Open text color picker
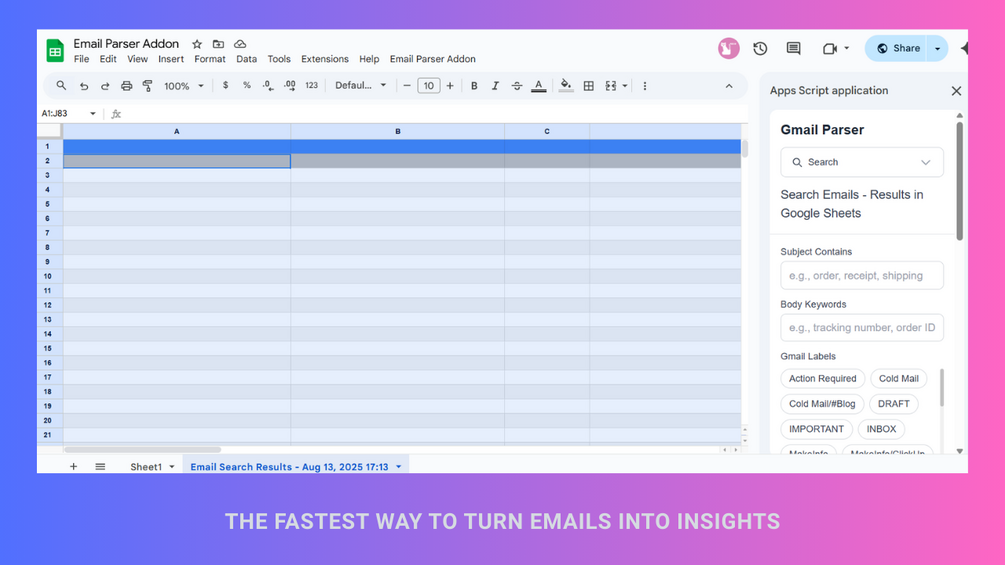 [x=539, y=86]
